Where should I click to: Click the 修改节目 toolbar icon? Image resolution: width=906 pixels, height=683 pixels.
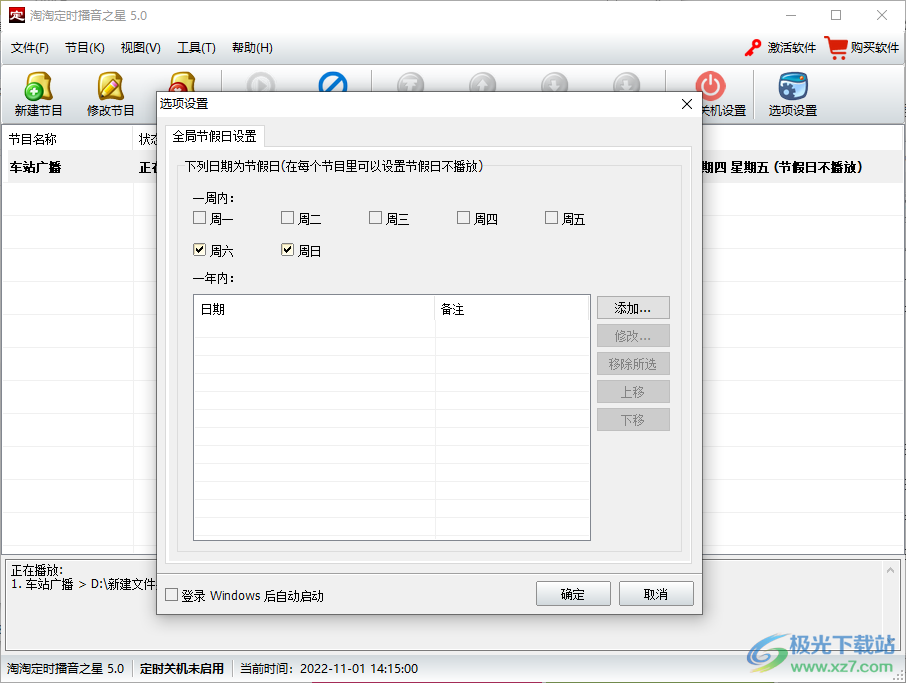tap(110, 87)
